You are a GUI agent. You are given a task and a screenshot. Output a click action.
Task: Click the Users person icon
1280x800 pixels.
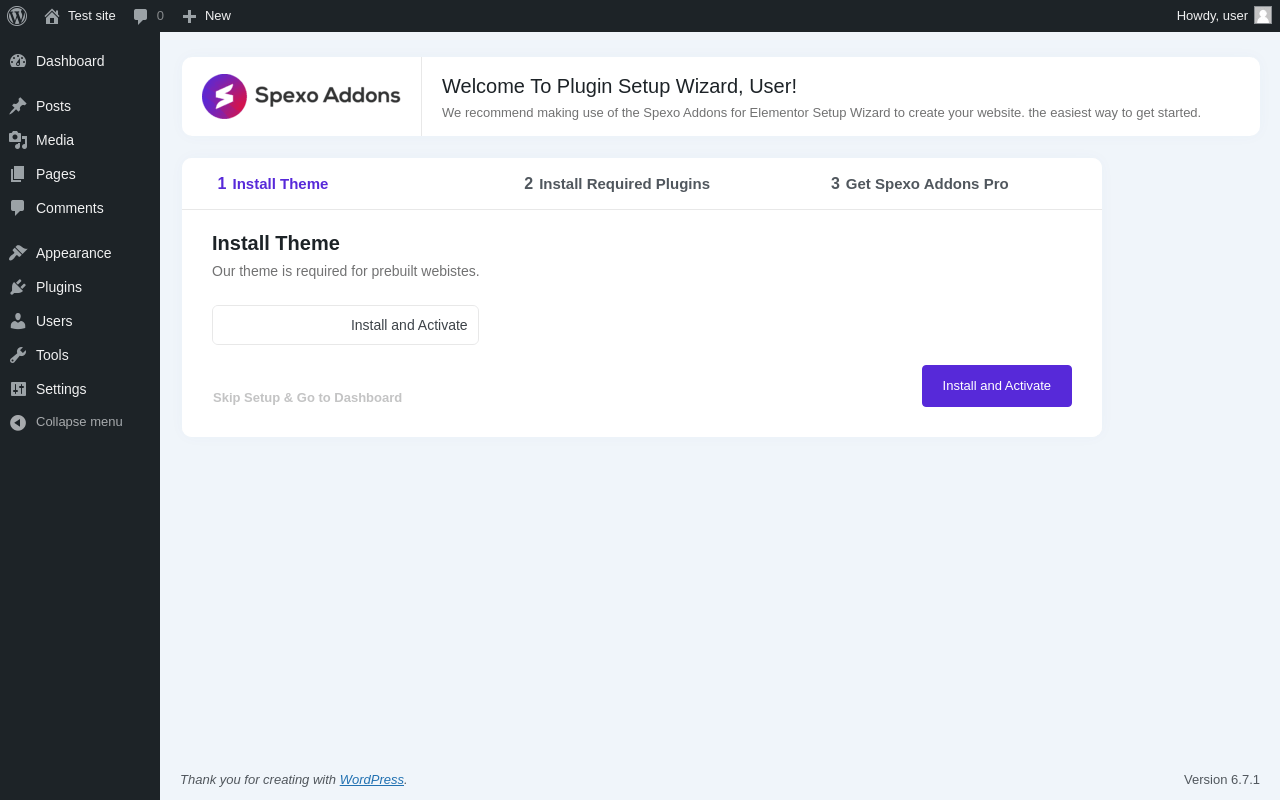18,321
